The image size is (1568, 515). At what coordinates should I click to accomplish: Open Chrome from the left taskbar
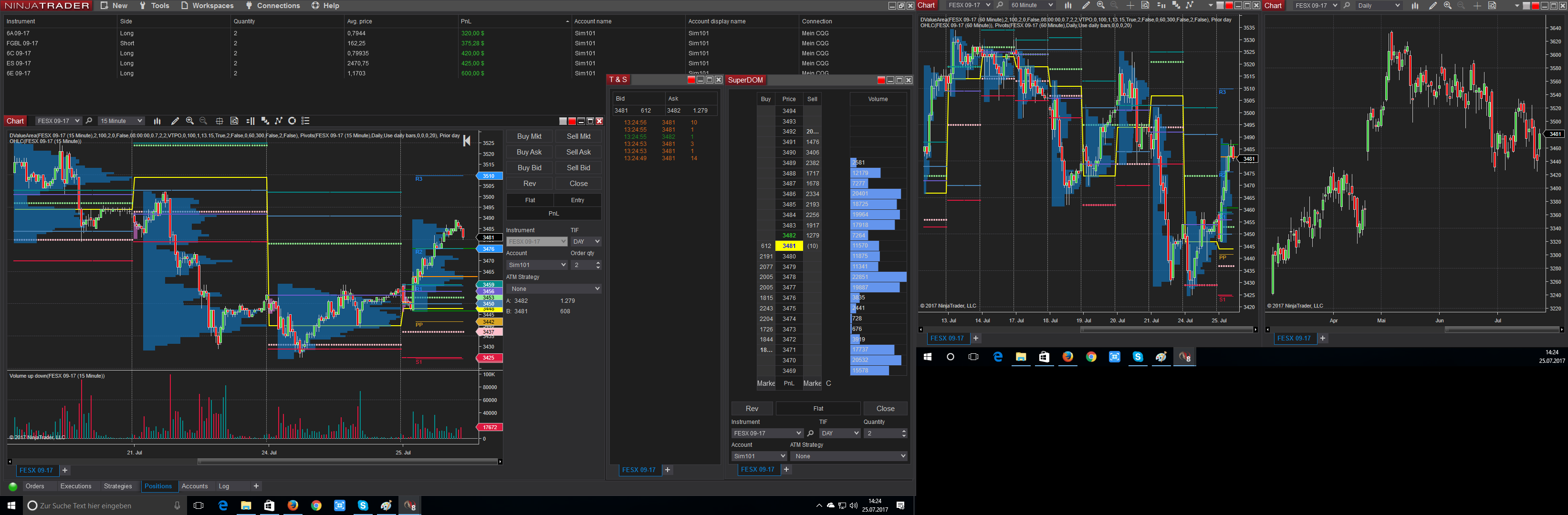316,505
